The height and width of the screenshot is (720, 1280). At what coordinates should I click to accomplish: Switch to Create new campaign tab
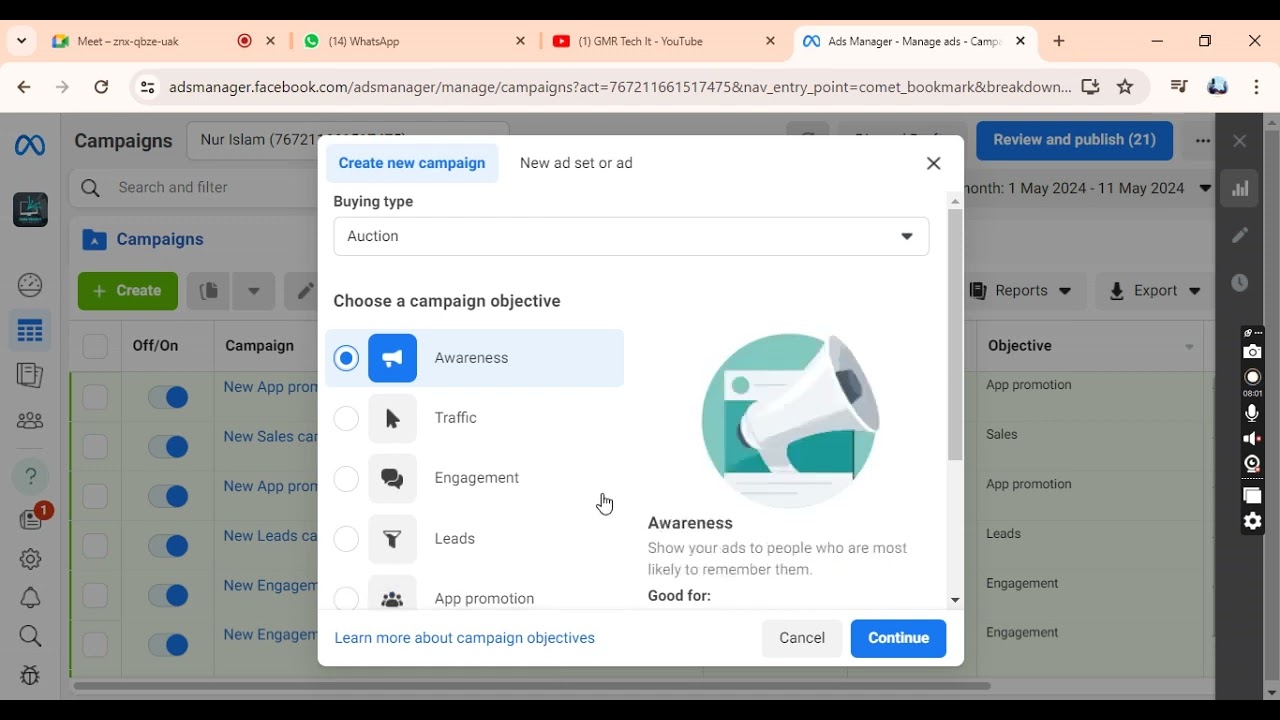coord(412,163)
